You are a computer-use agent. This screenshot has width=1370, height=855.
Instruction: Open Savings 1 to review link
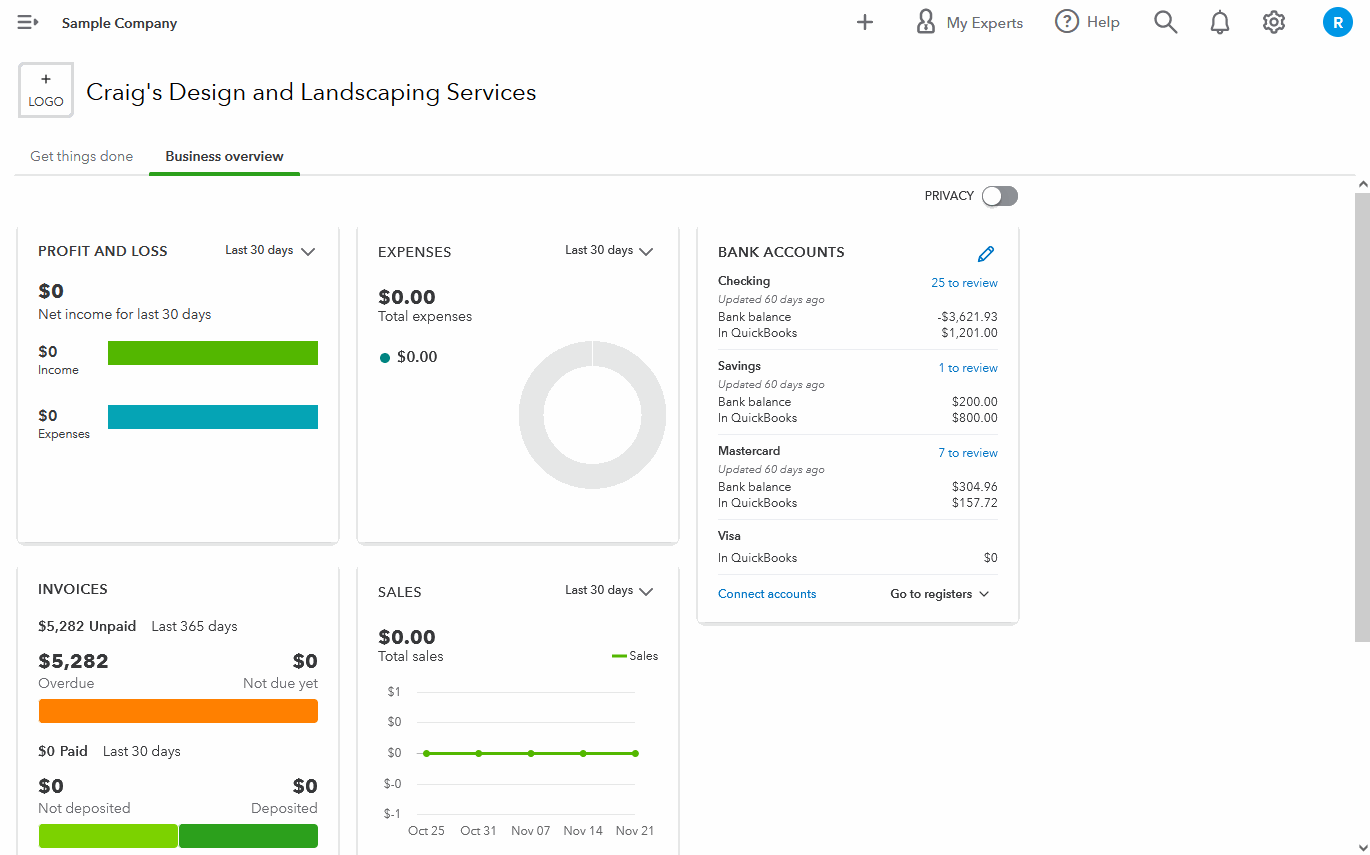(x=968, y=368)
